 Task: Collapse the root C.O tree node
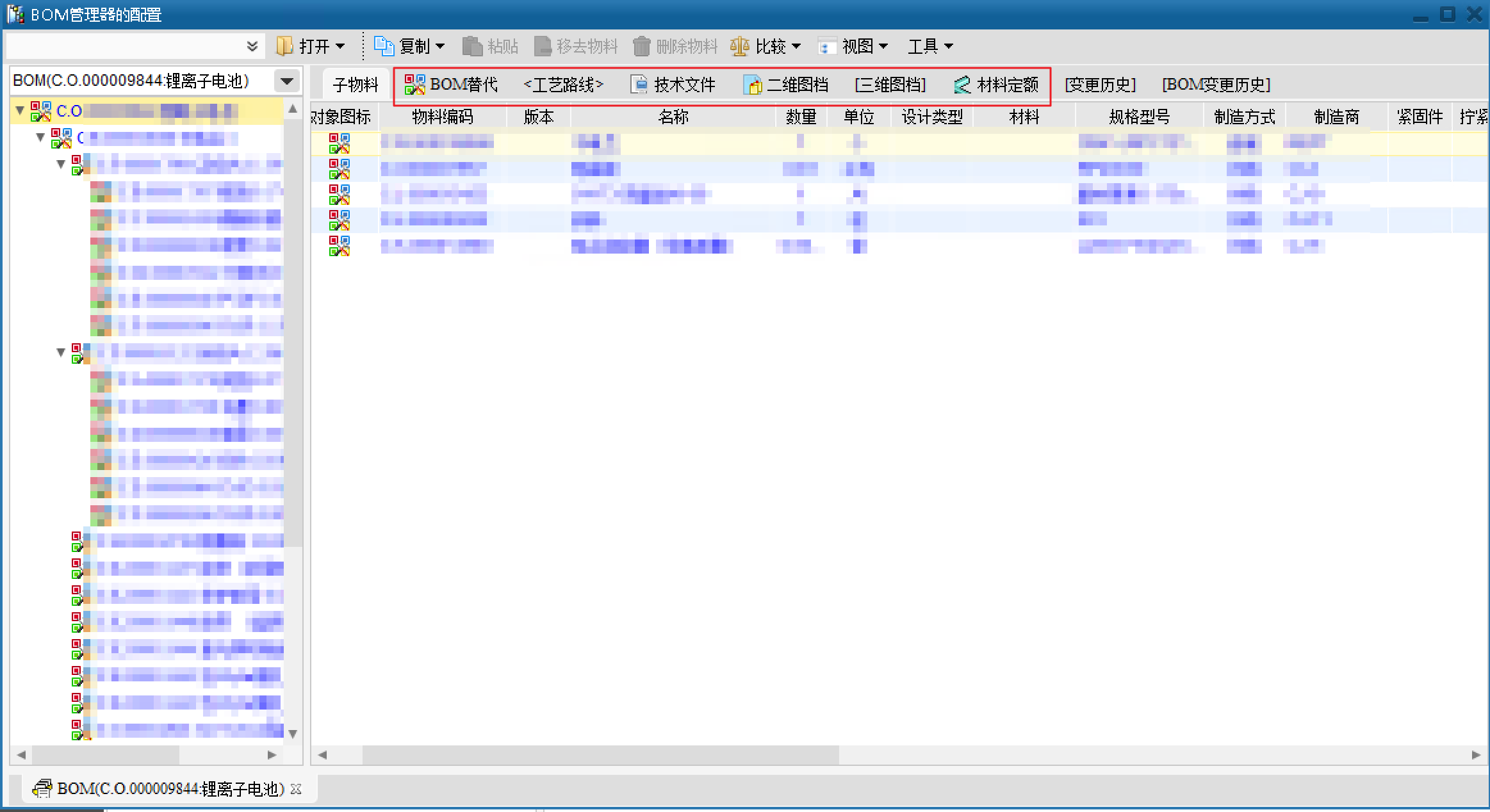(x=20, y=111)
